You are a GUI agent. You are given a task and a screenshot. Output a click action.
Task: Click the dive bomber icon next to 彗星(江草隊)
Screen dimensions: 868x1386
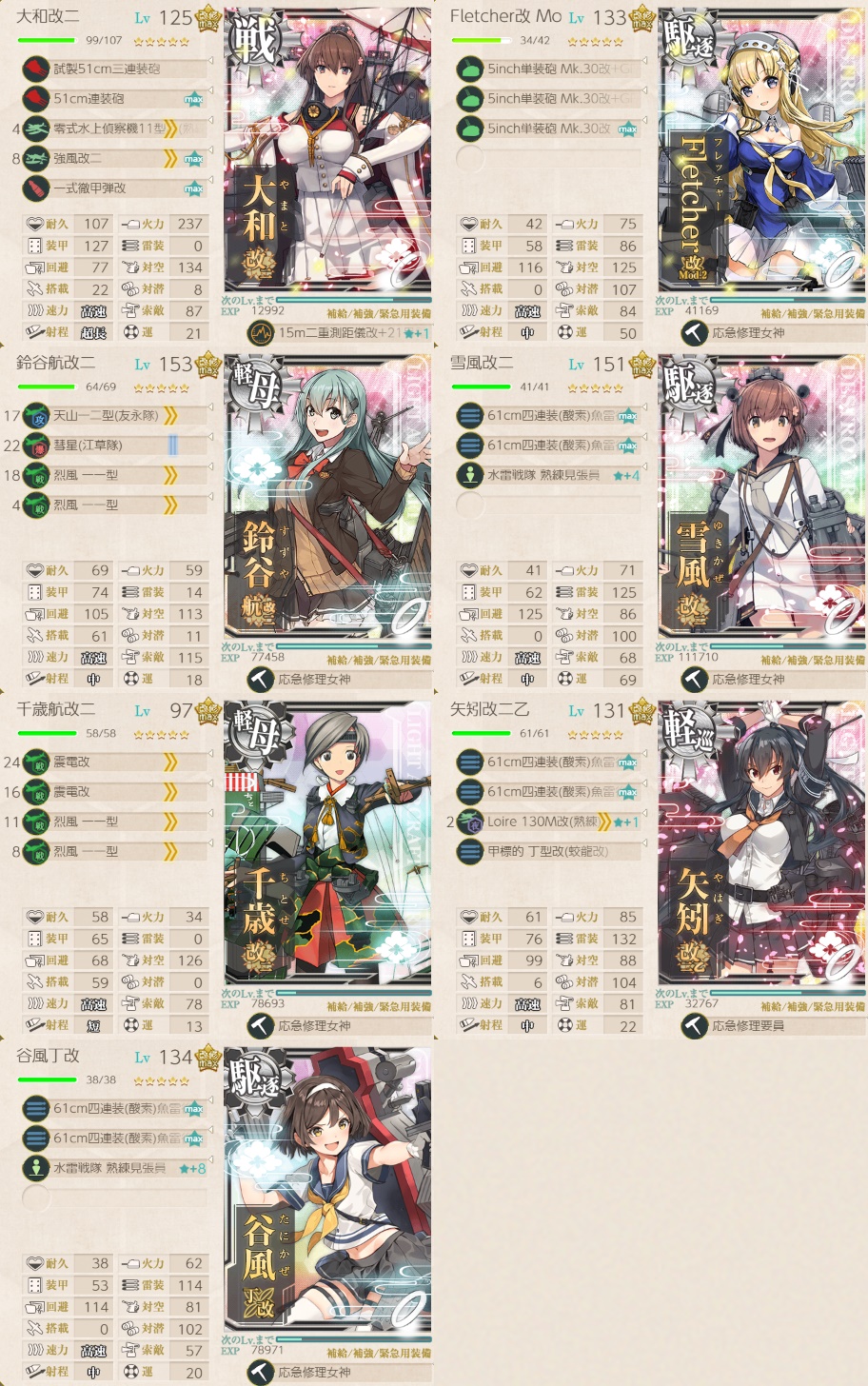pos(36,445)
